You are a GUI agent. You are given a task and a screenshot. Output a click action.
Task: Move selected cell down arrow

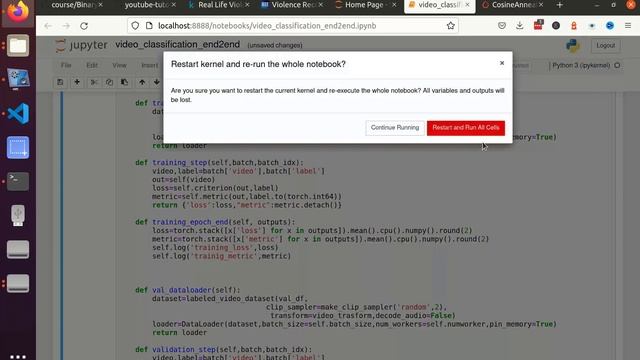click(156, 82)
